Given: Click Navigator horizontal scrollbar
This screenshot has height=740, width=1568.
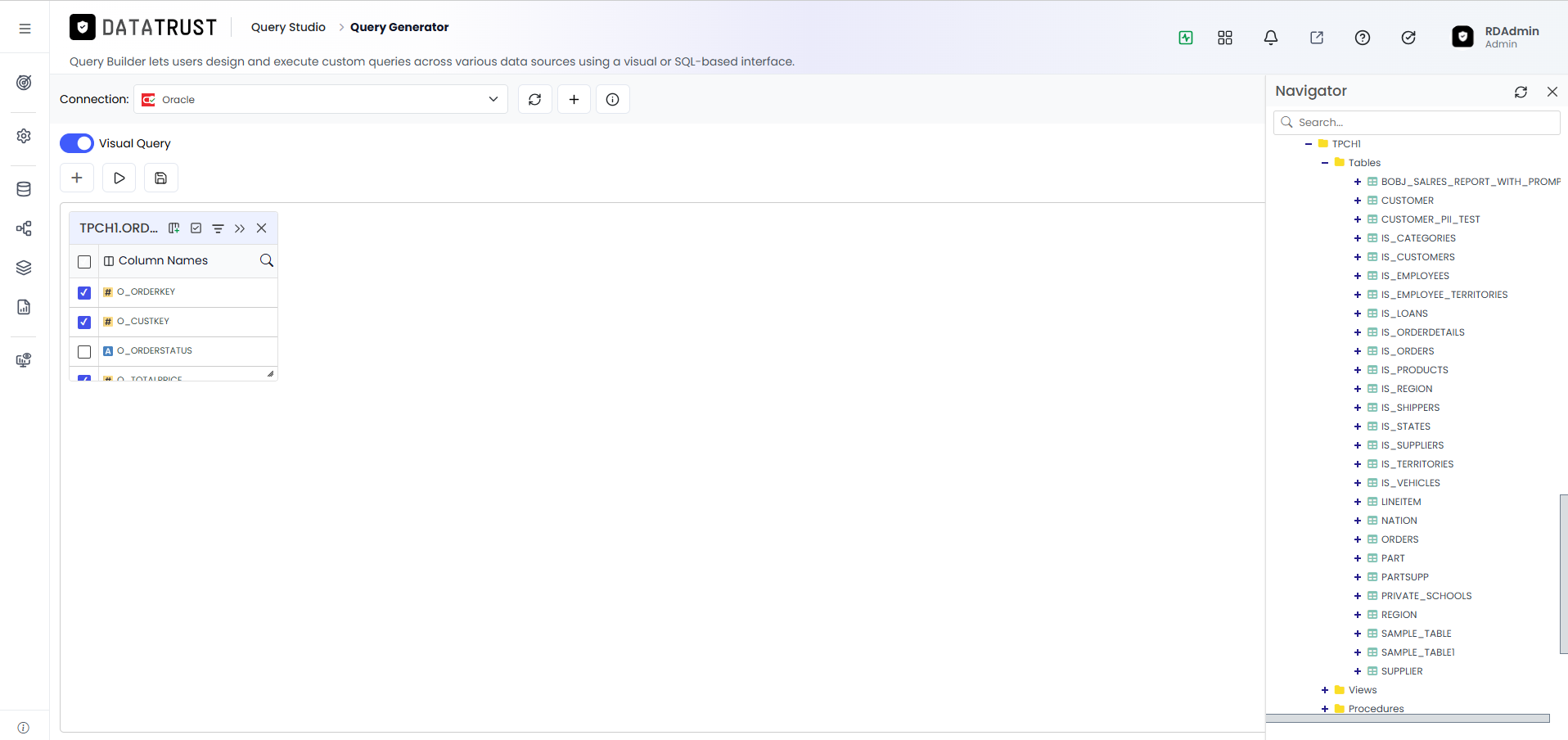Looking at the screenshot, I should 1408,718.
